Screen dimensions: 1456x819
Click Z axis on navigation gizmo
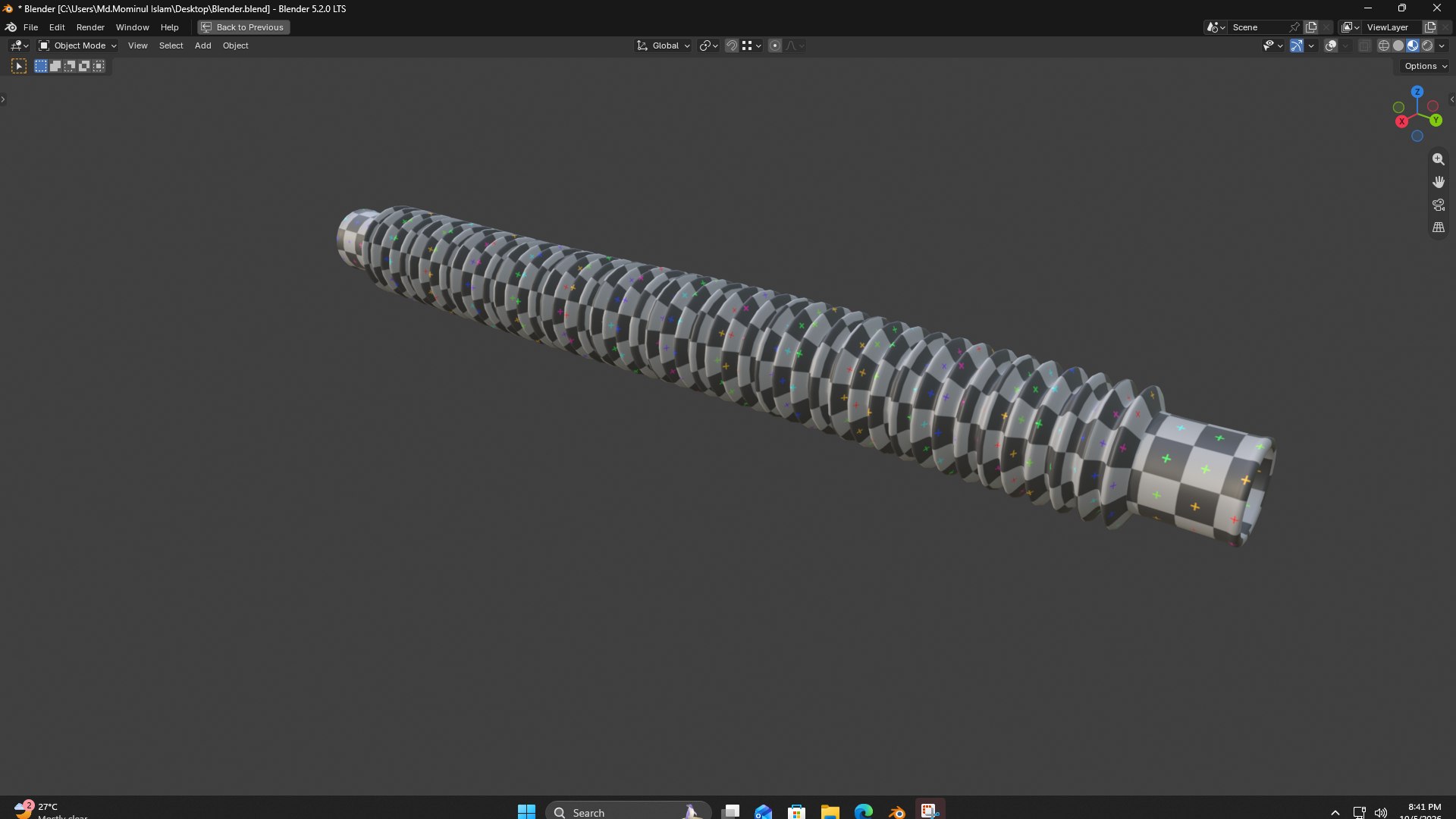(x=1417, y=92)
